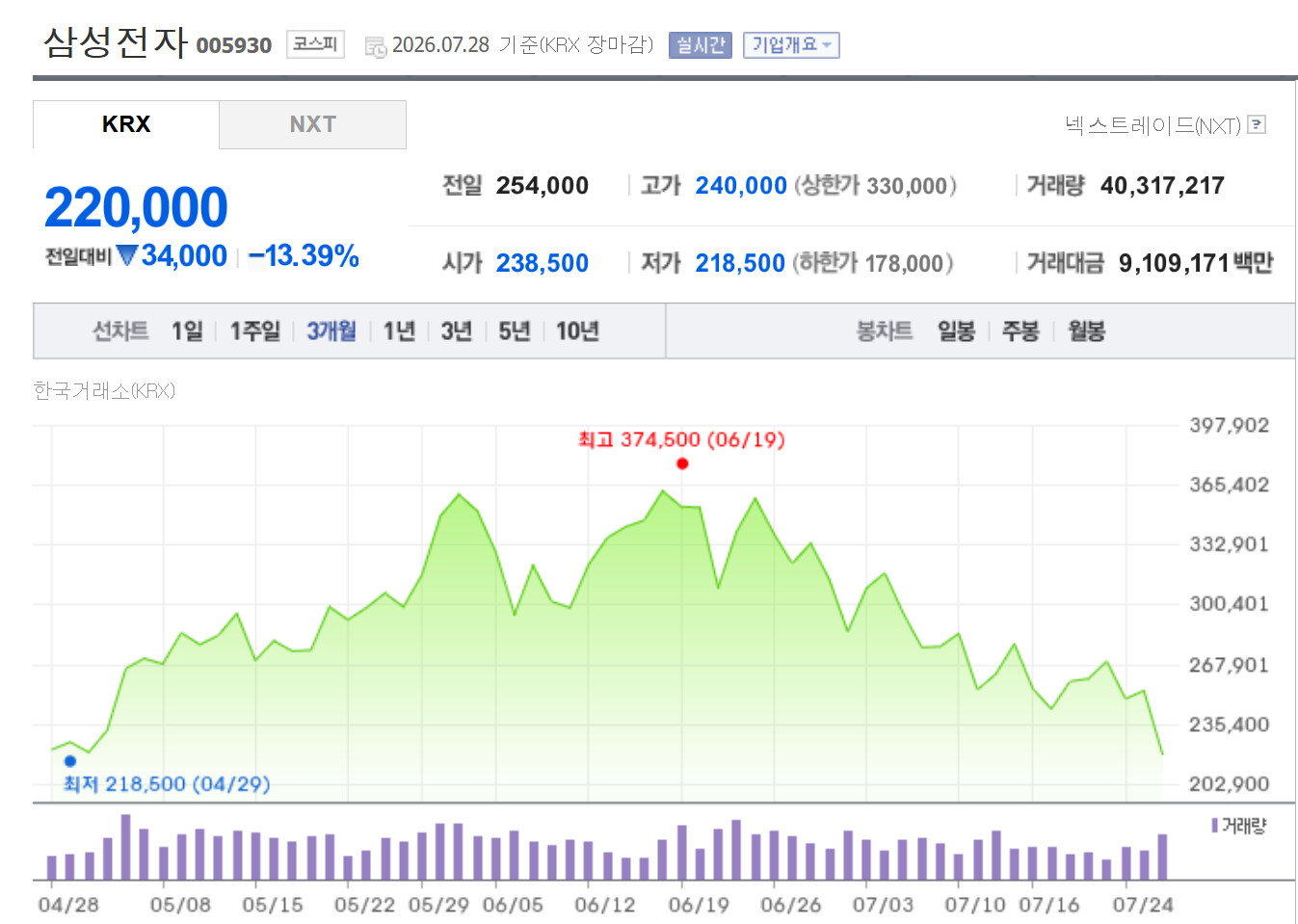Click the 코스피 market badge

click(315, 44)
